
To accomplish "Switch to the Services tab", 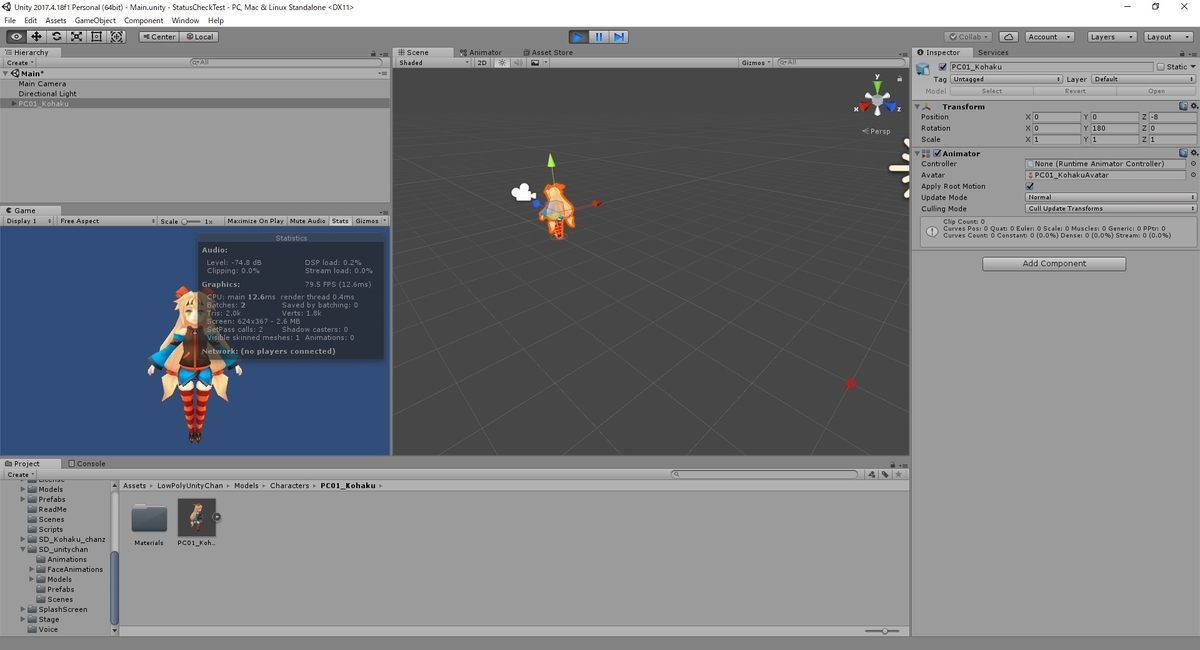I will click(x=993, y=52).
